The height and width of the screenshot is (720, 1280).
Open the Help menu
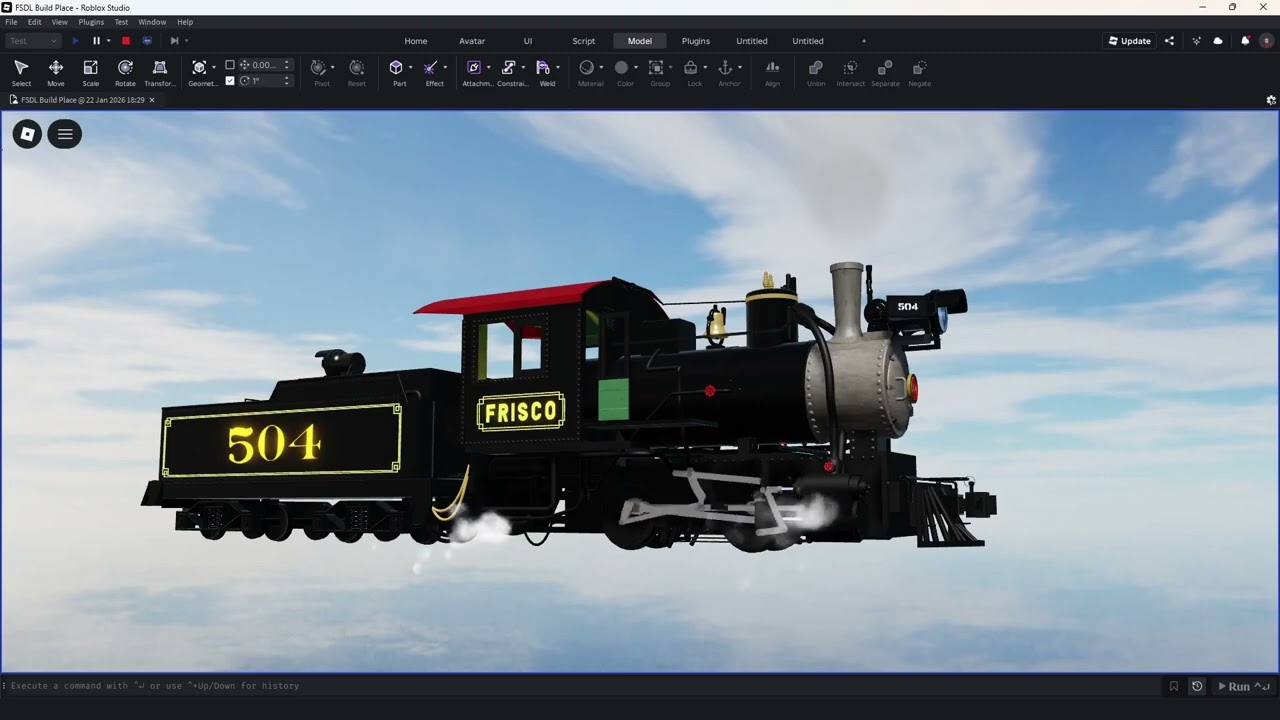click(x=185, y=22)
